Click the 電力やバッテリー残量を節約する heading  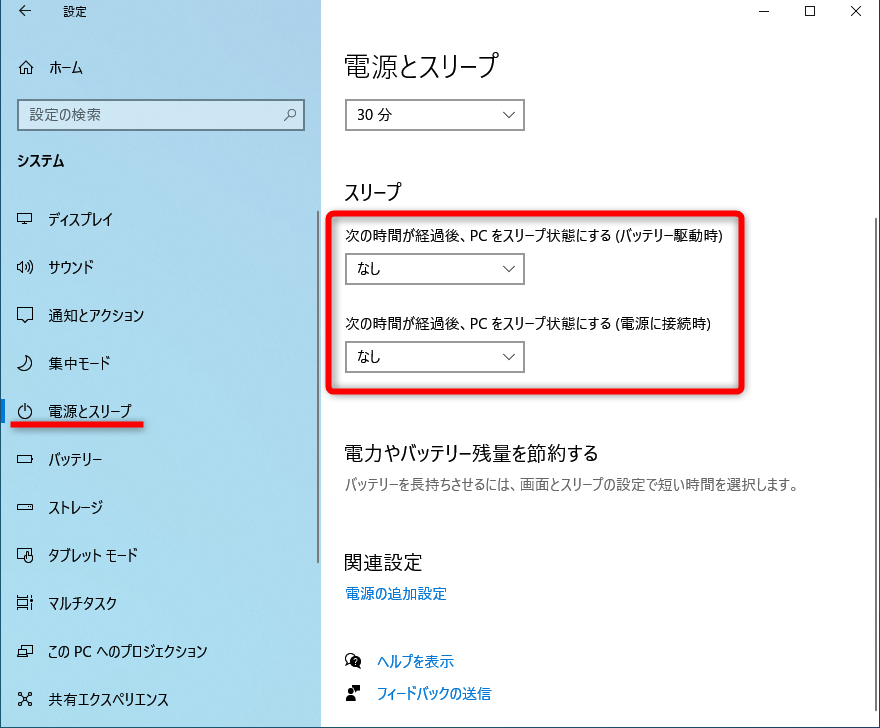pos(471,453)
